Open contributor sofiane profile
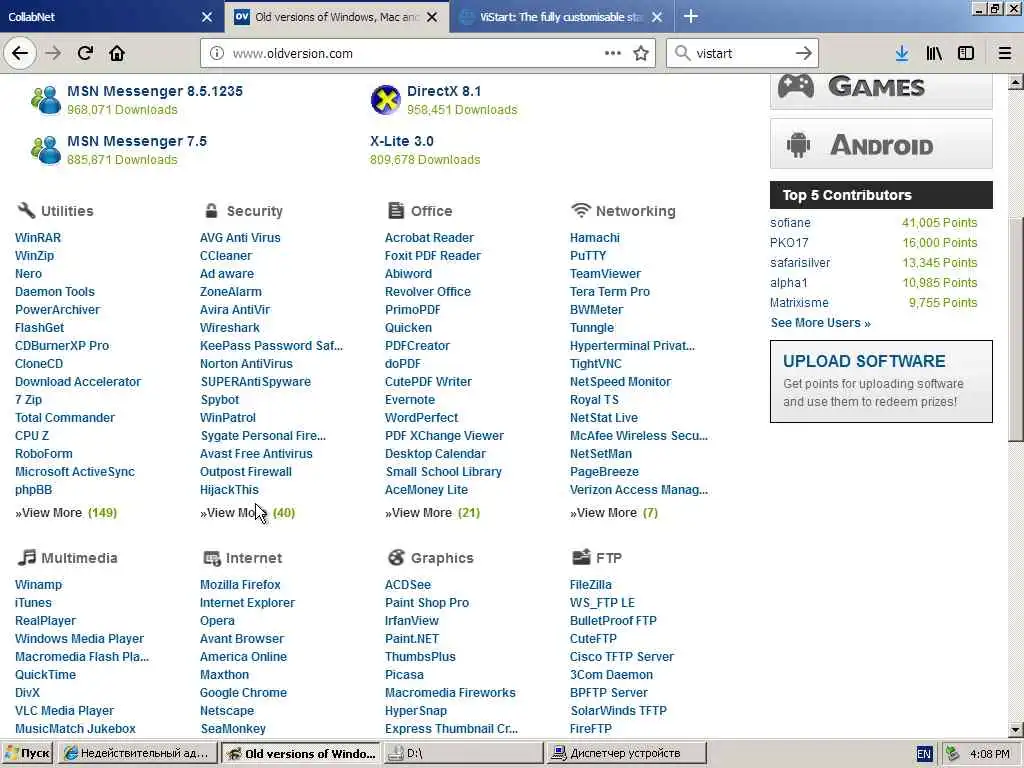Viewport: 1024px width, 768px height. coord(790,223)
